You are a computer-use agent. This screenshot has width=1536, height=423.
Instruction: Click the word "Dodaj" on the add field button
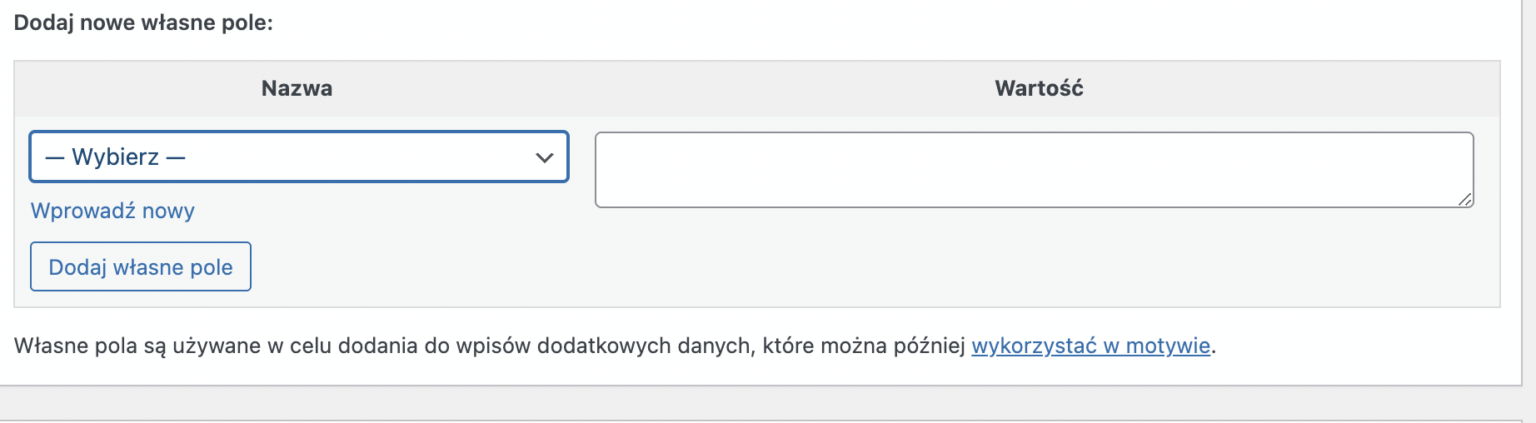[73, 267]
